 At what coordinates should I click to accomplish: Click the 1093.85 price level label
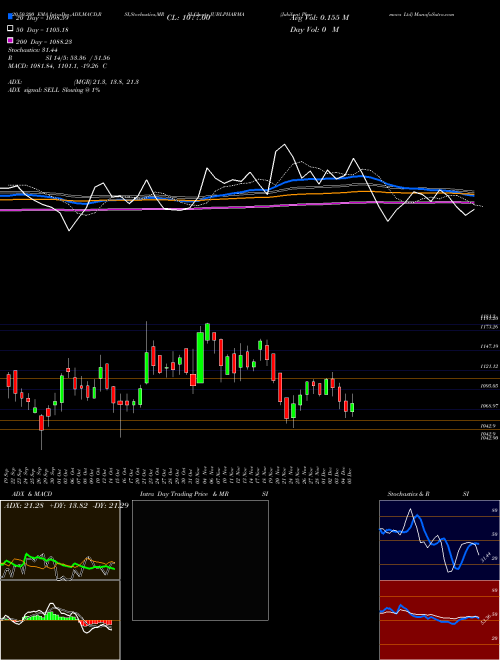point(489,386)
